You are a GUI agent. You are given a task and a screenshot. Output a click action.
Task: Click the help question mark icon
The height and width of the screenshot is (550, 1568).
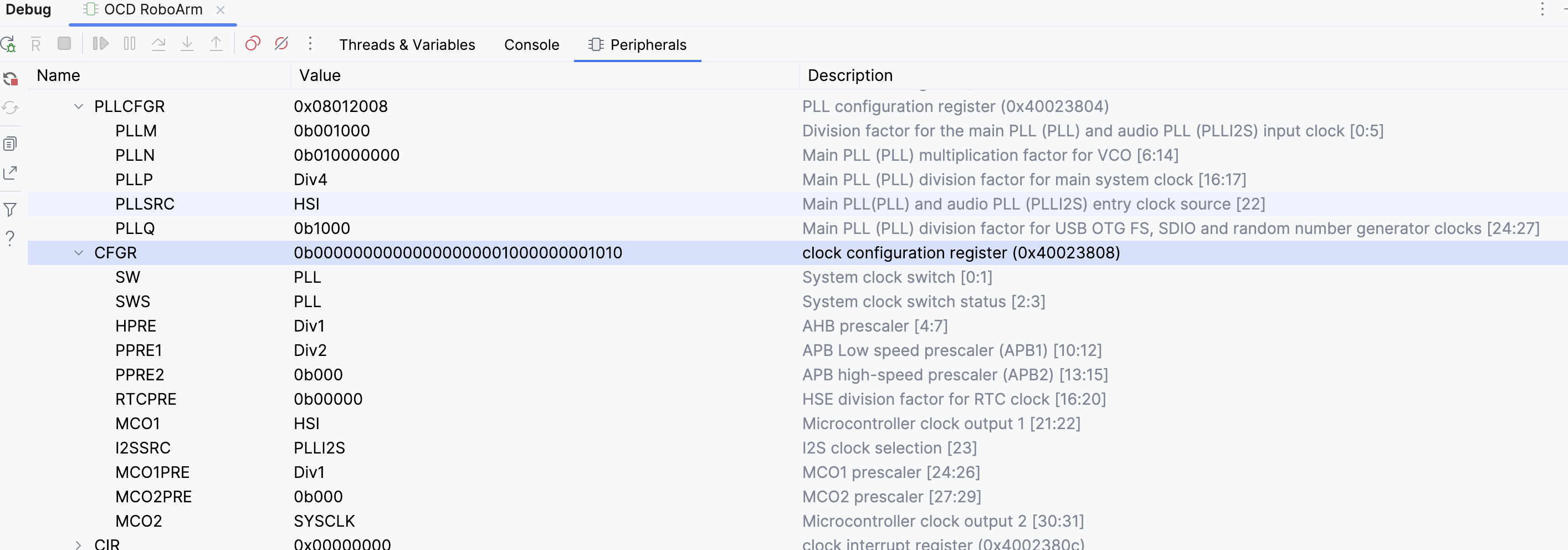tap(11, 238)
